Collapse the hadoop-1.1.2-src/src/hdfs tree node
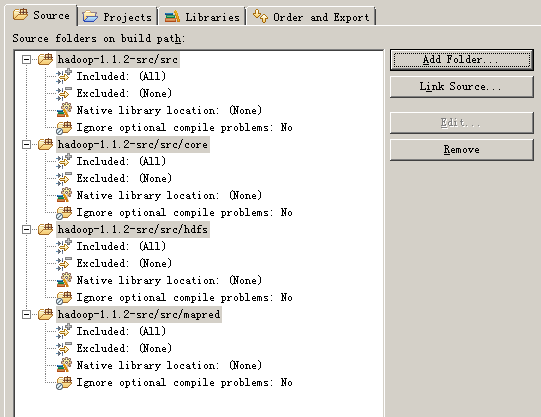Image resolution: width=541 pixels, height=417 pixels. click(x=26, y=230)
